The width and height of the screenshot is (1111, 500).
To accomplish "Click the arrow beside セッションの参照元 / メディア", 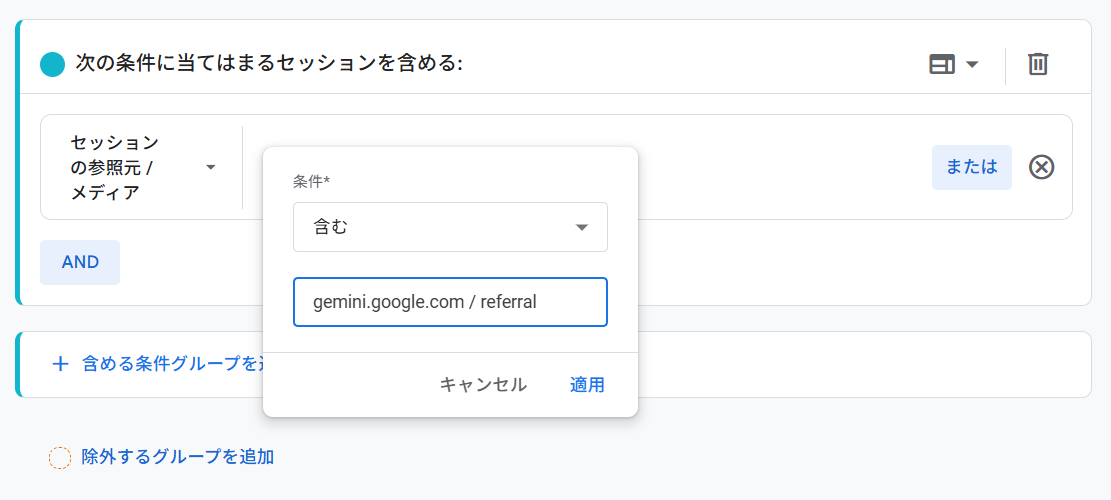I will click(211, 168).
